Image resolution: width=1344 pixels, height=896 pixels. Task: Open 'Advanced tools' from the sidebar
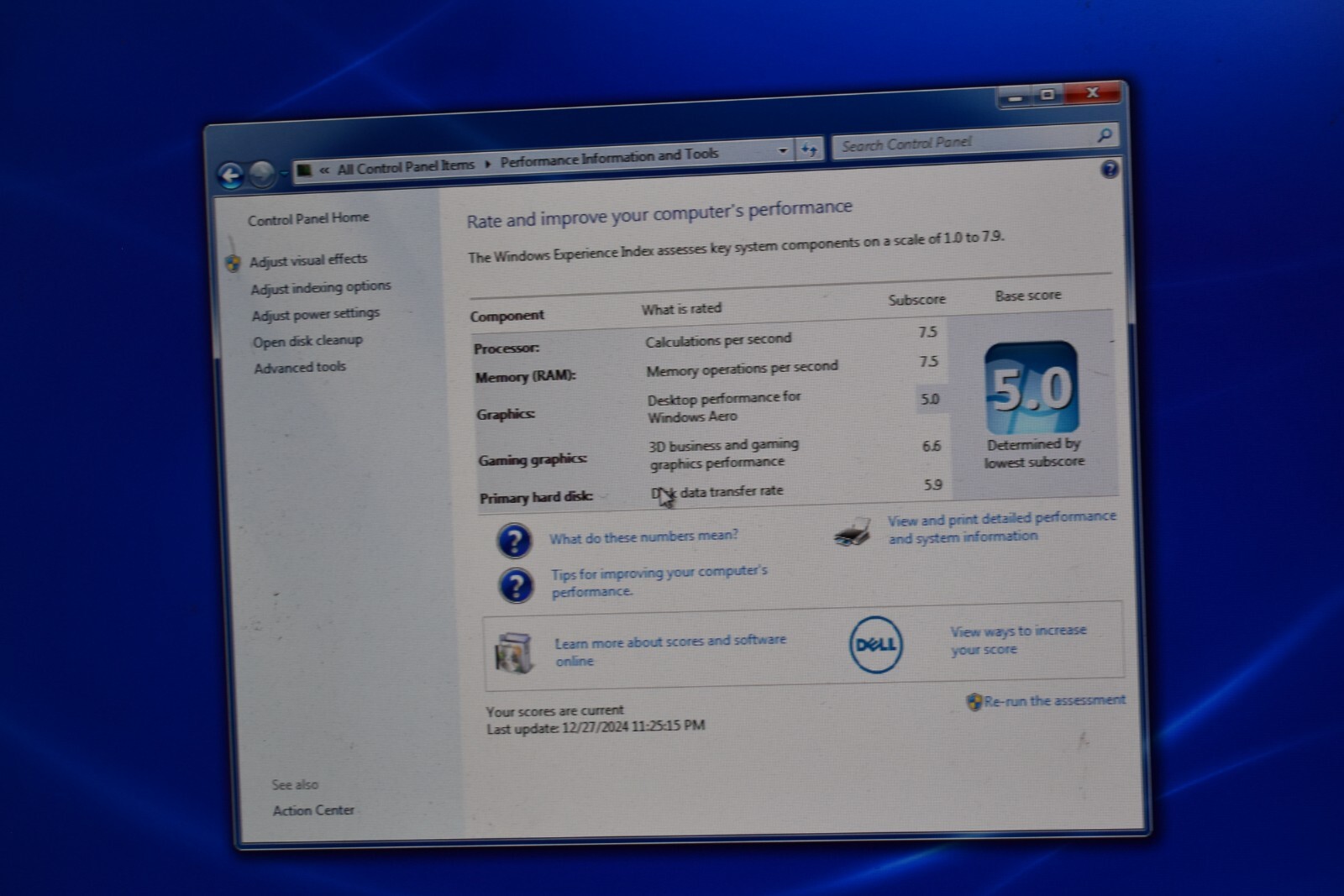(x=300, y=367)
